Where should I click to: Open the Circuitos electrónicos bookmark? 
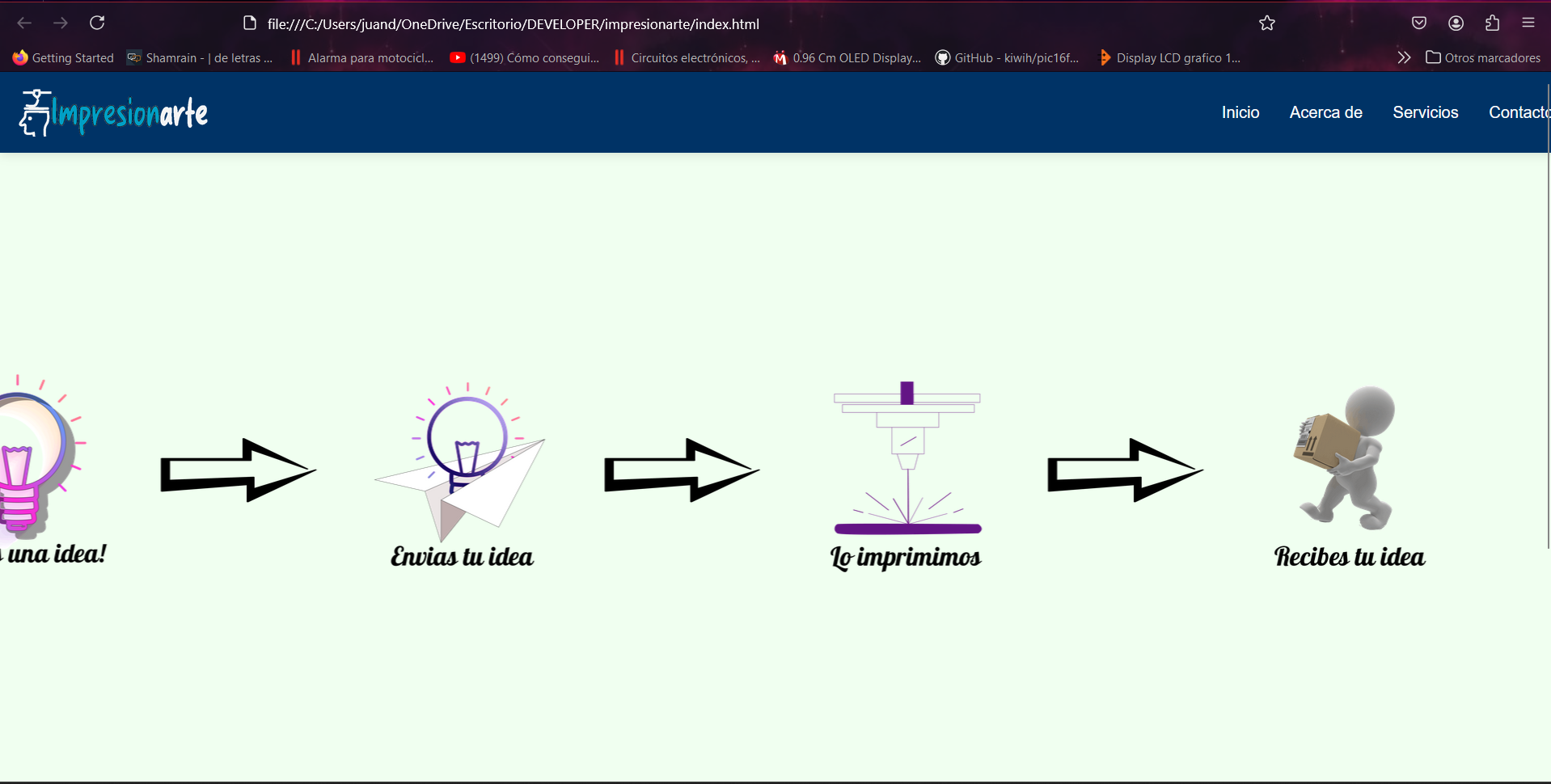(687, 57)
